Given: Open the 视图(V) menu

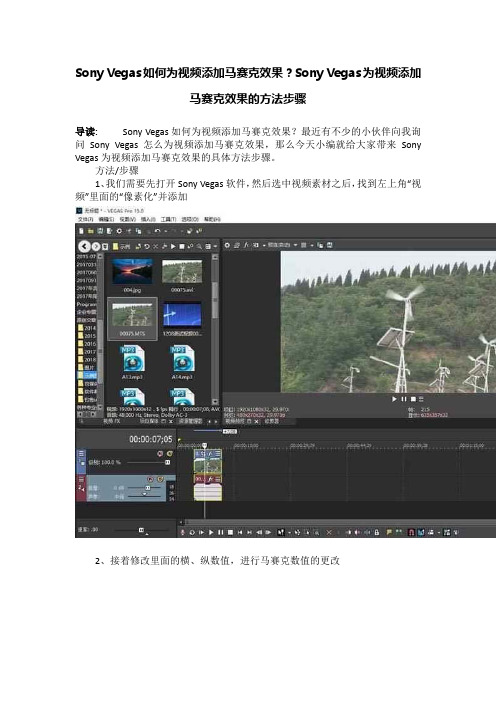Looking at the screenshot, I should (x=128, y=219).
